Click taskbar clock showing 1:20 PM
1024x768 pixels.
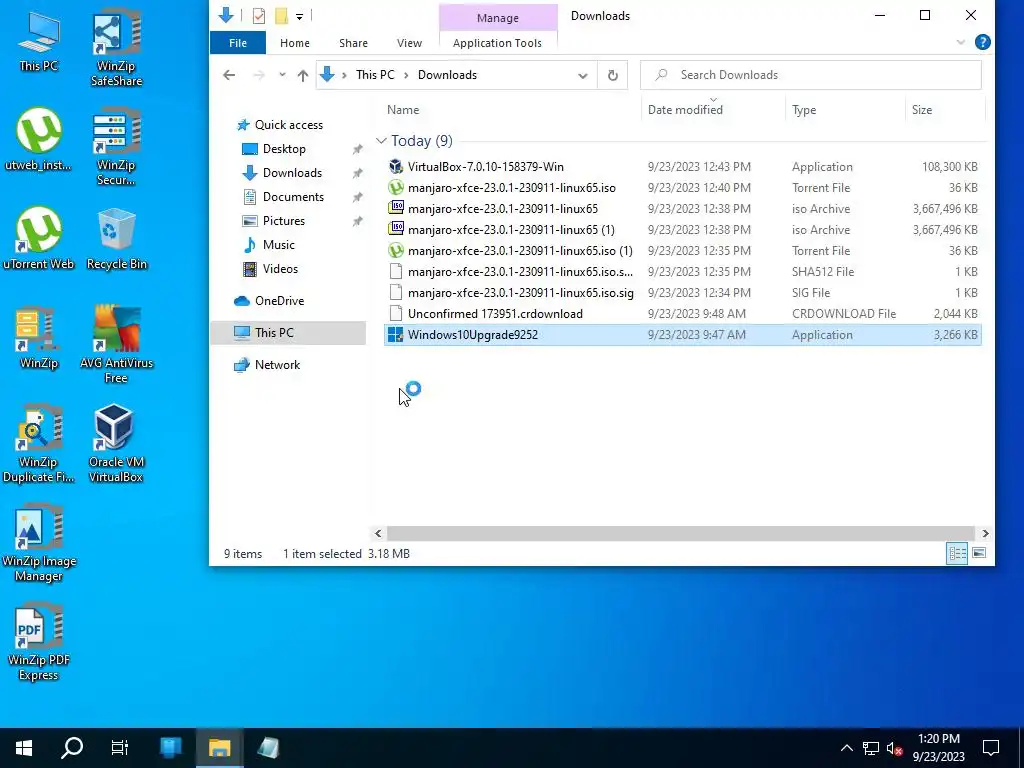938,748
